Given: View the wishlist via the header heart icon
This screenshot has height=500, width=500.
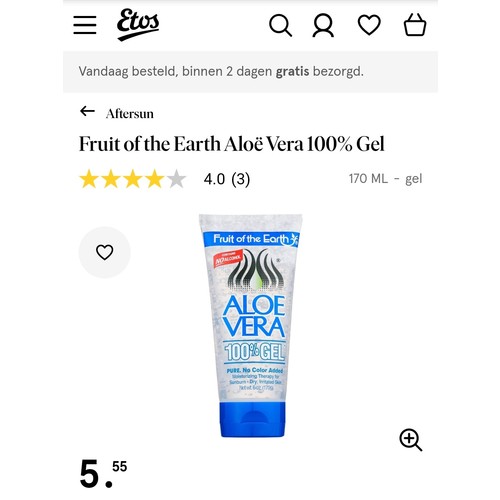Looking at the screenshot, I should 369,25.
